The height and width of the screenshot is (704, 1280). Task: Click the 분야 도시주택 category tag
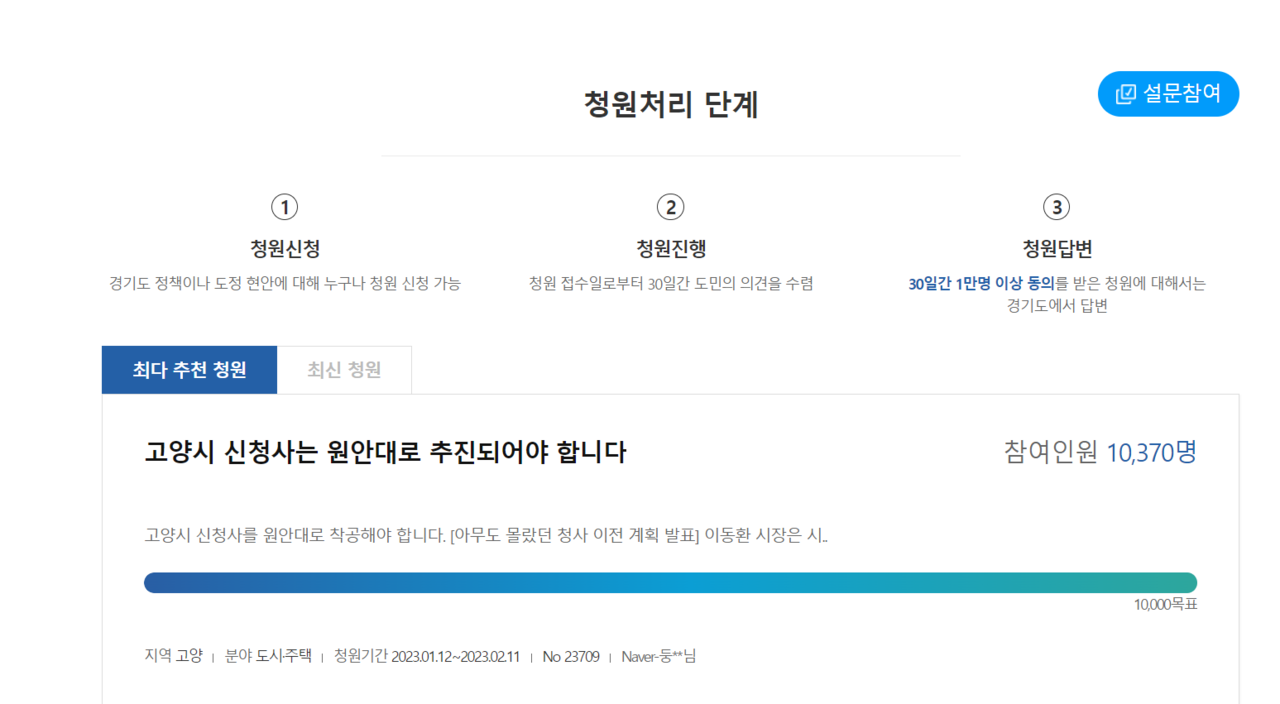coord(268,656)
